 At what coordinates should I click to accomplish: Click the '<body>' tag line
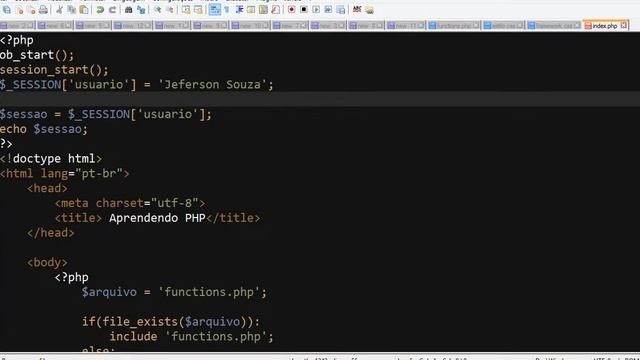click(47, 262)
